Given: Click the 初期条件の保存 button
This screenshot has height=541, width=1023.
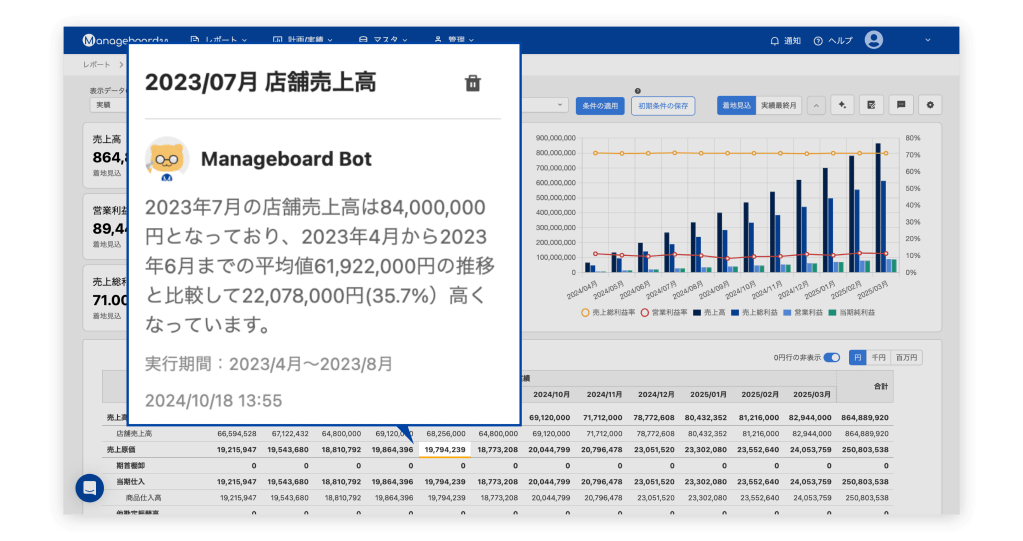Looking at the screenshot, I should pyautogui.click(x=663, y=105).
